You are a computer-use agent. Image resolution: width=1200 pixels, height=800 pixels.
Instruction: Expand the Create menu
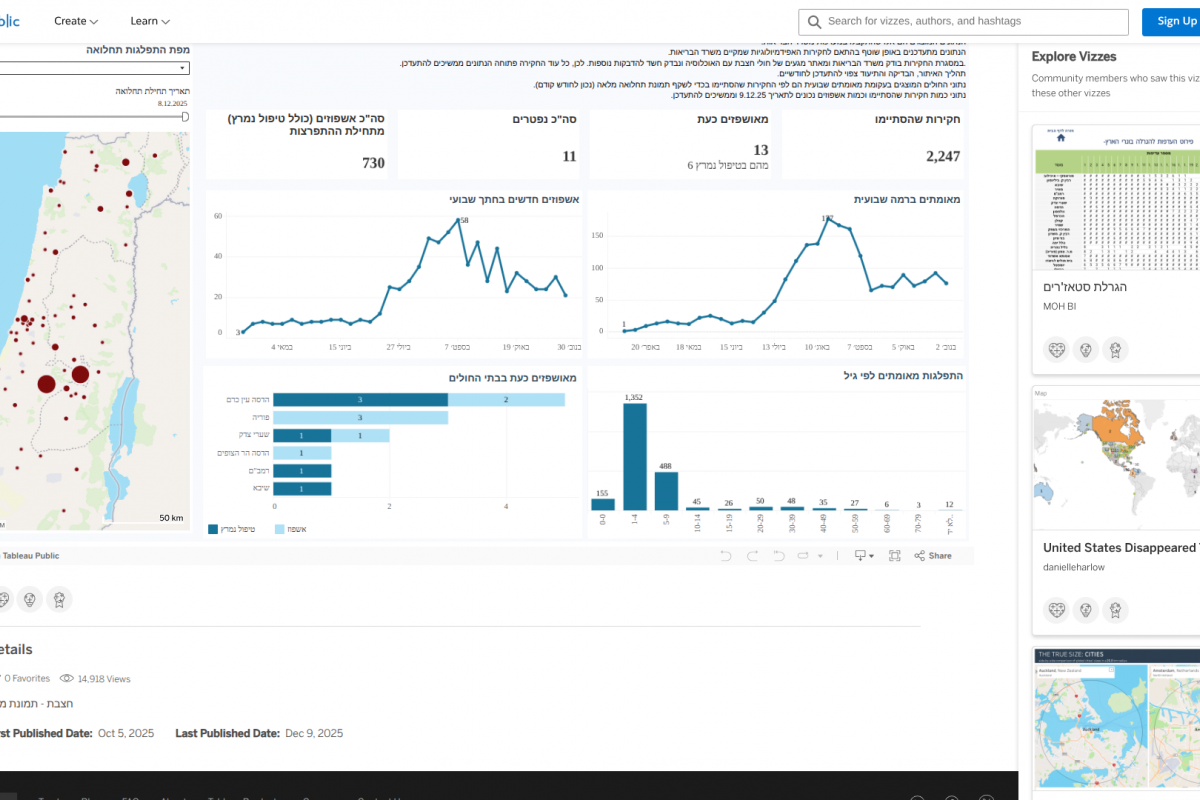(x=76, y=21)
